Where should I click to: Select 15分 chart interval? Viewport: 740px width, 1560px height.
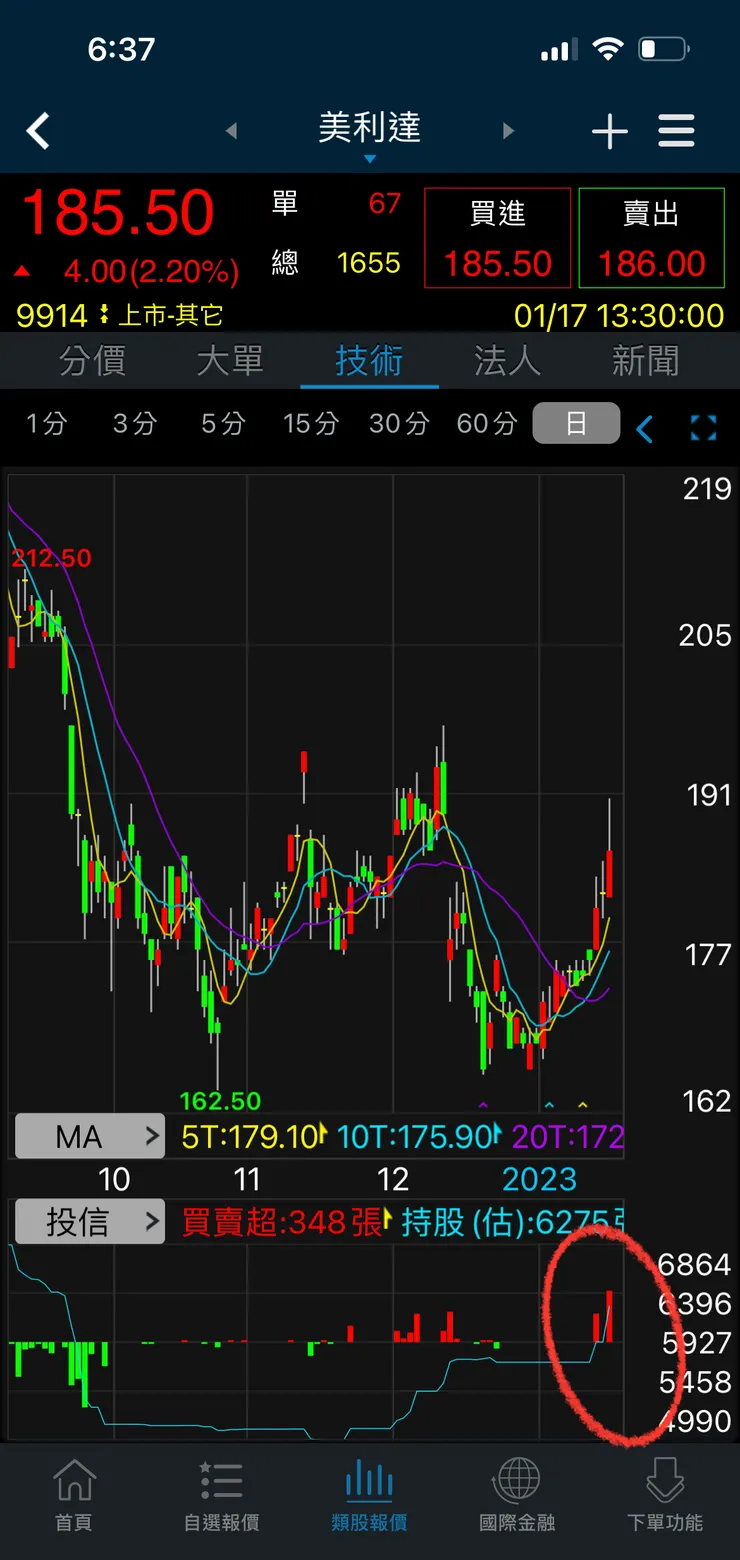(x=311, y=424)
